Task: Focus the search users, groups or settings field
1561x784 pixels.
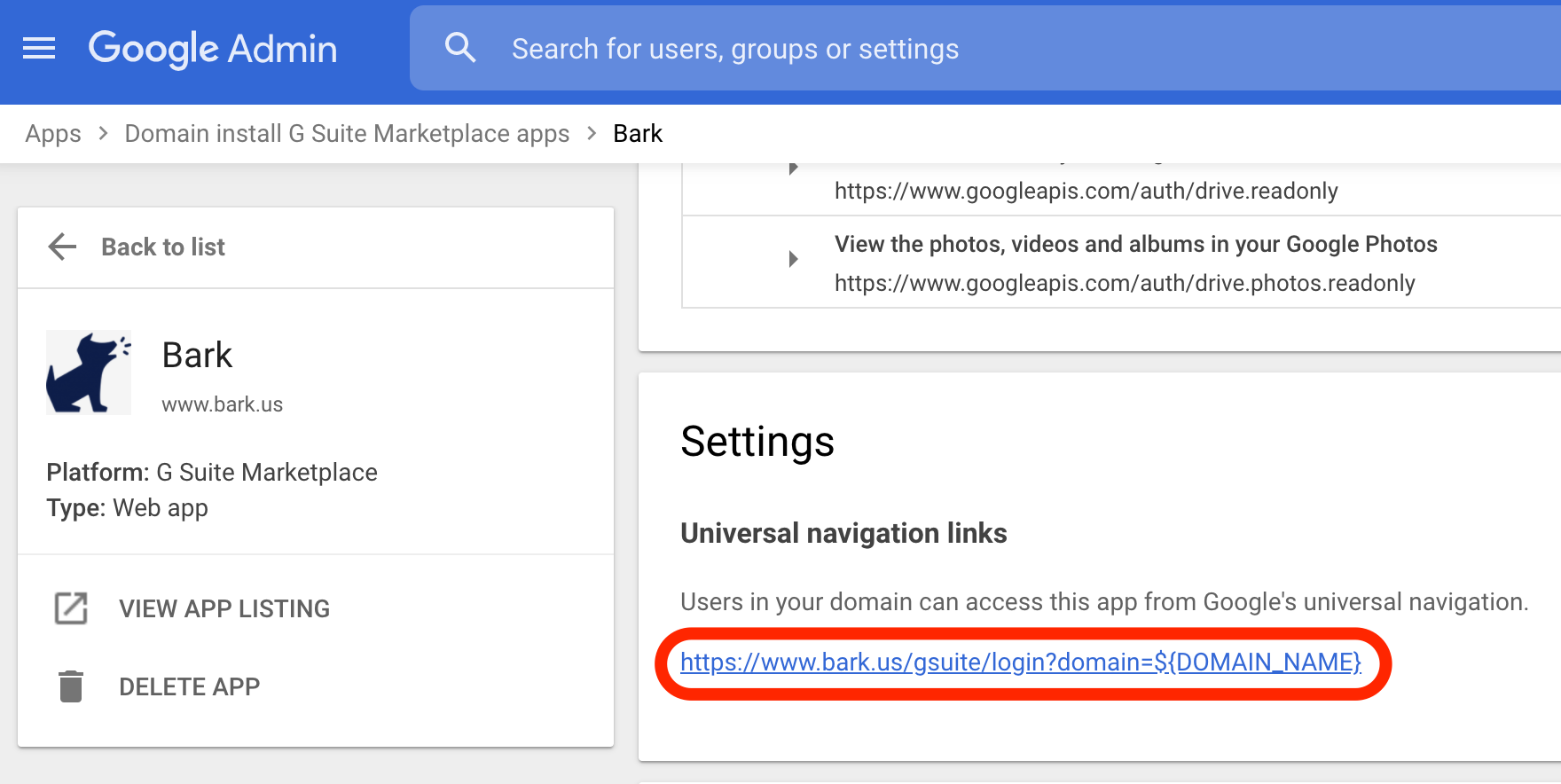Action: [x=984, y=48]
